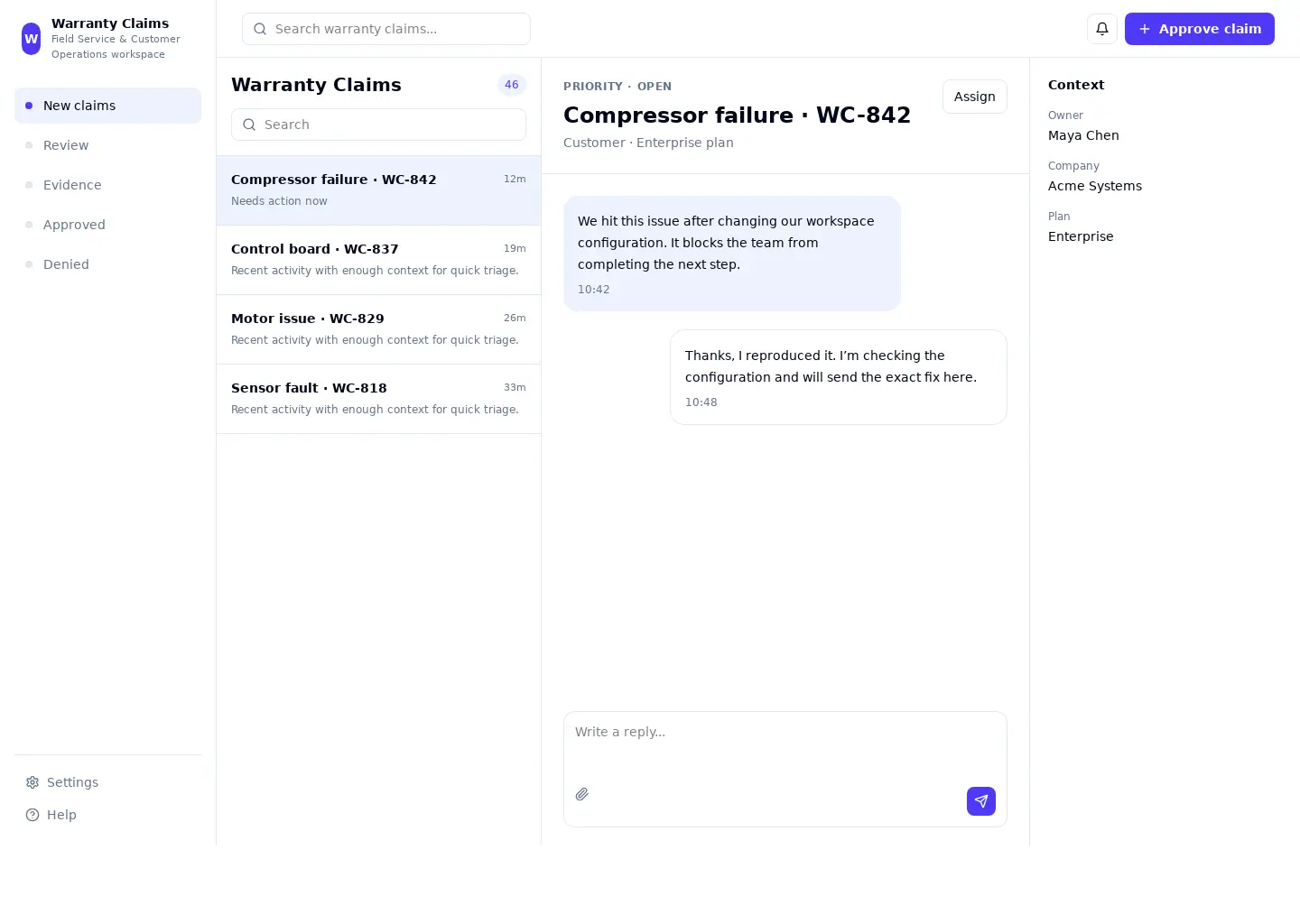Image resolution: width=1300 pixels, height=924 pixels.
Task: Click magnifier icon in top search bar
Action: [260, 29]
